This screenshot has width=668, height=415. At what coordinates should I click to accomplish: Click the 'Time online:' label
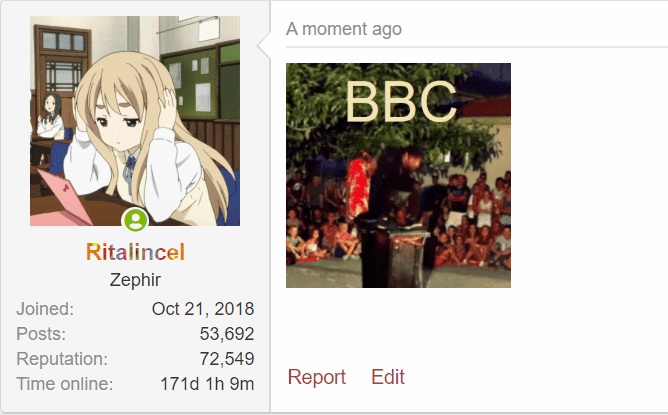[65, 384]
